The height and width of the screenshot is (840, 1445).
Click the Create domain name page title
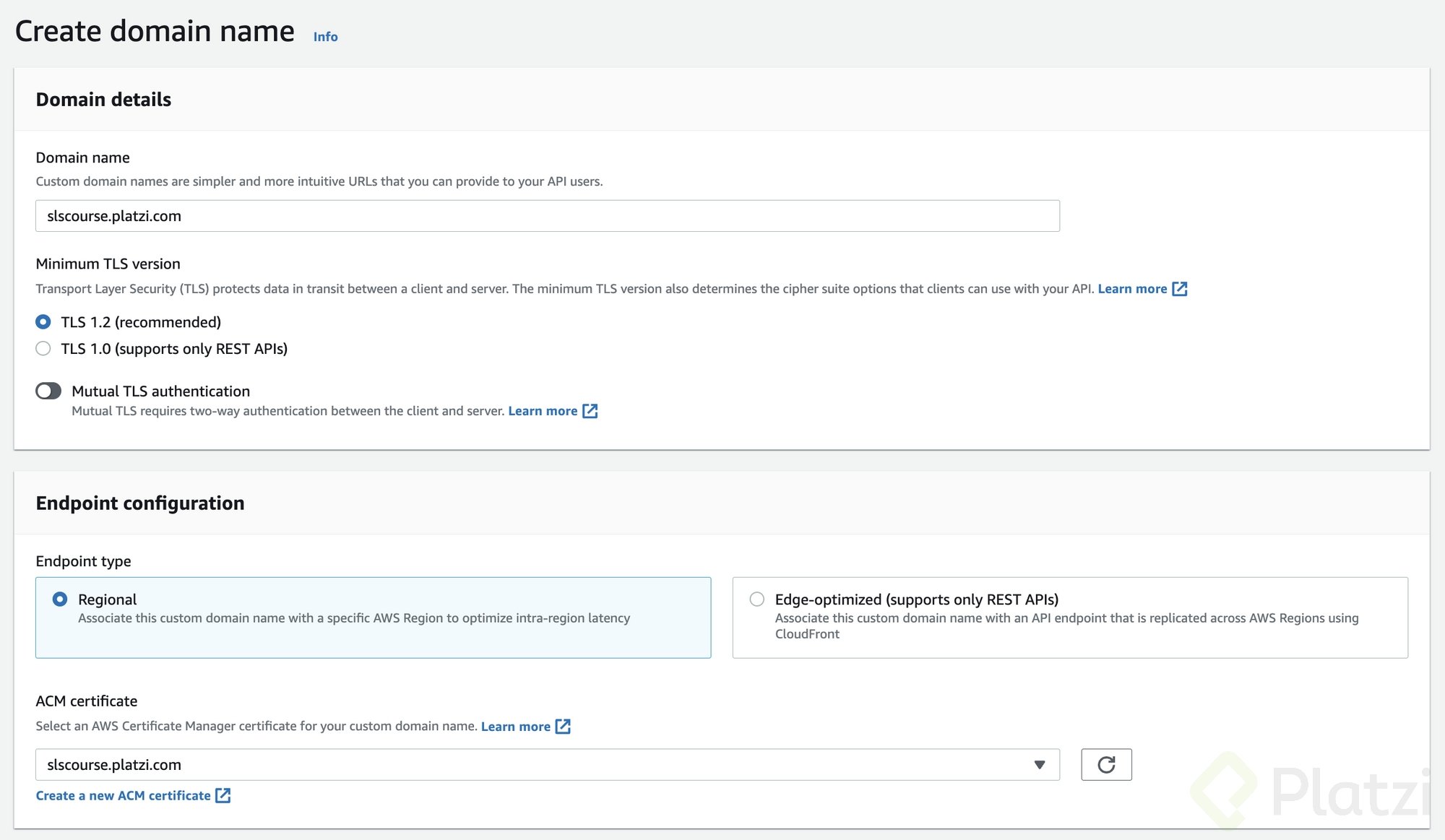[x=155, y=31]
